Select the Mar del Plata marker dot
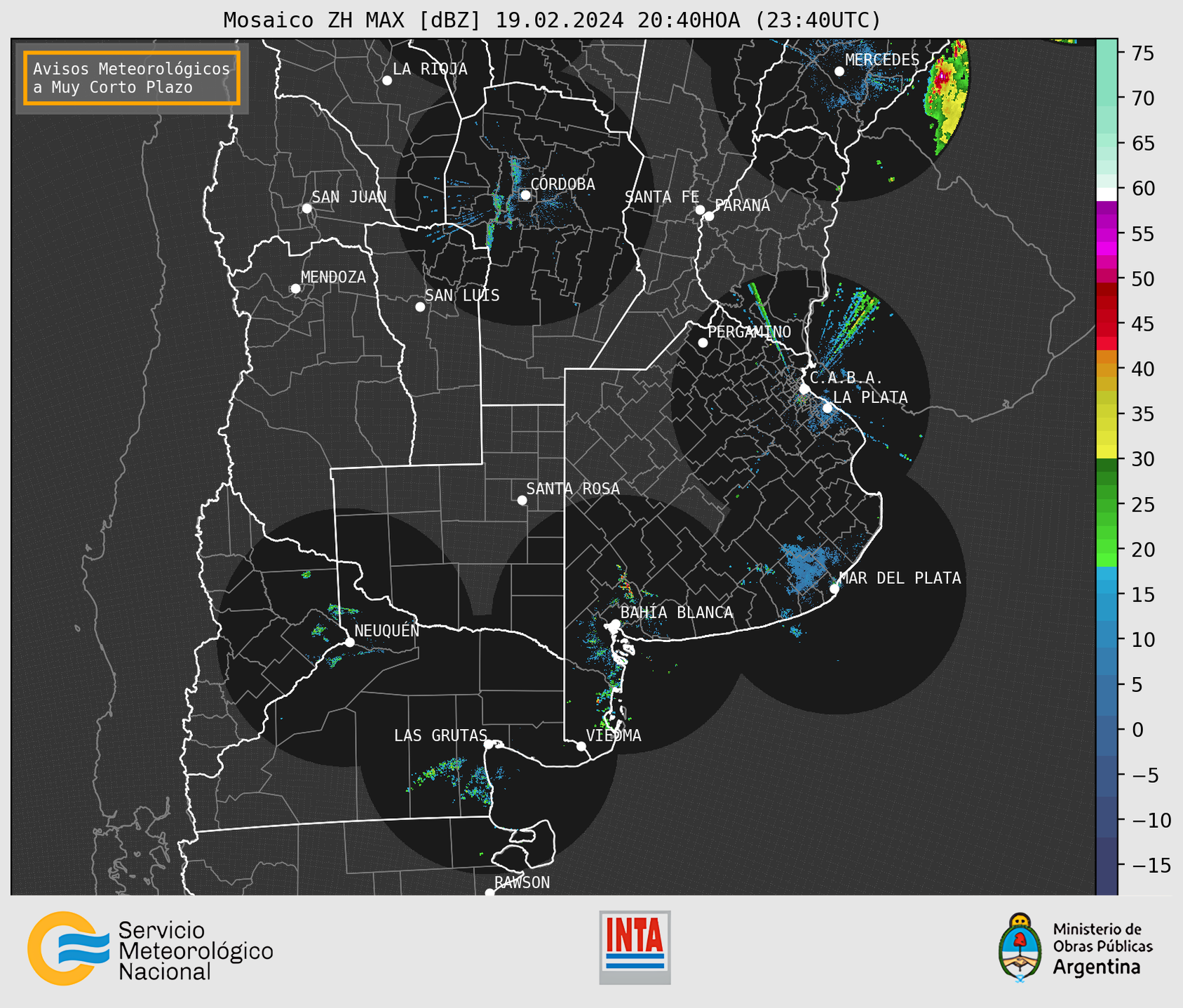Viewport: 1183px width, 1008px height. coord(834,589)
